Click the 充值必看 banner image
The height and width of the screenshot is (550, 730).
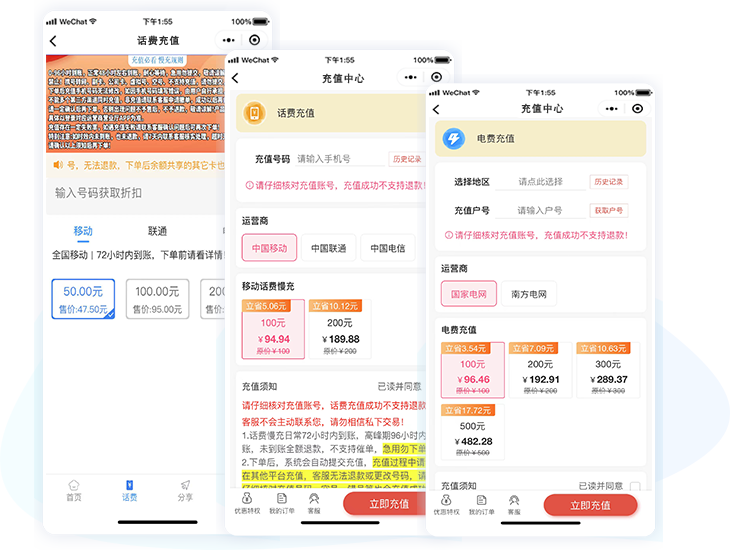pos(135,103)
